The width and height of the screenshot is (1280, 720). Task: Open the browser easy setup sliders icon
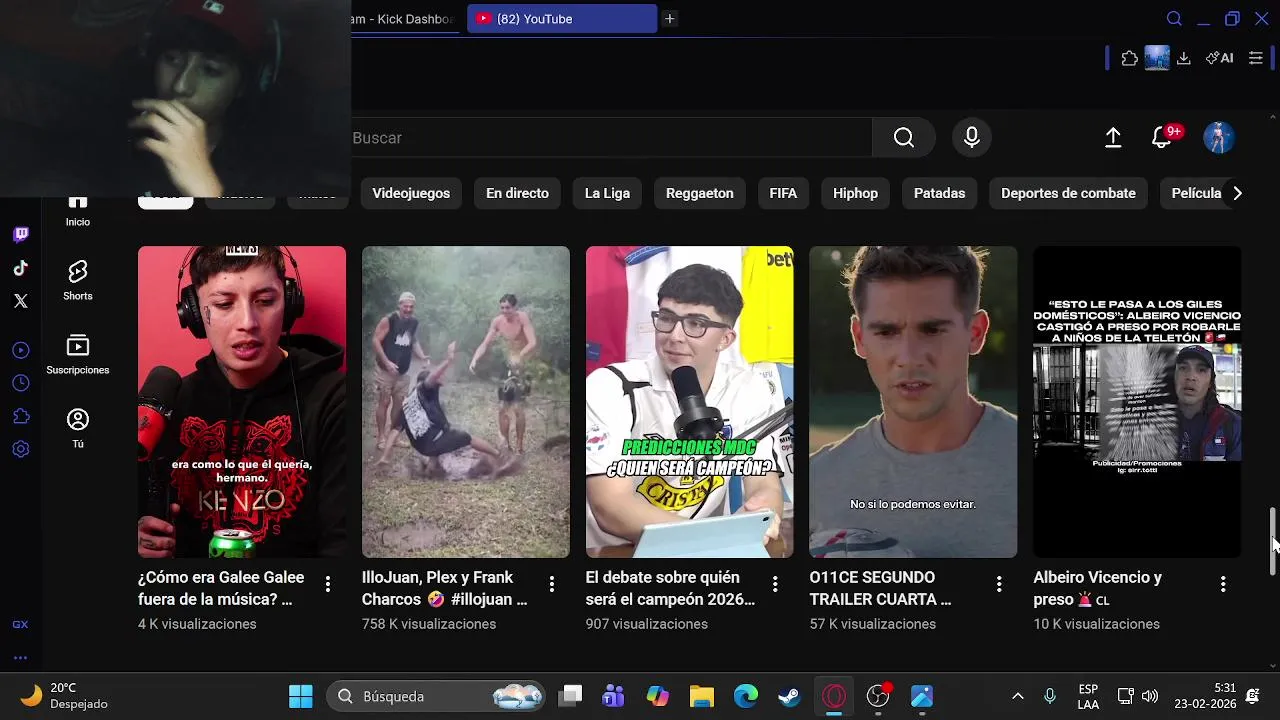(1256, 58)
